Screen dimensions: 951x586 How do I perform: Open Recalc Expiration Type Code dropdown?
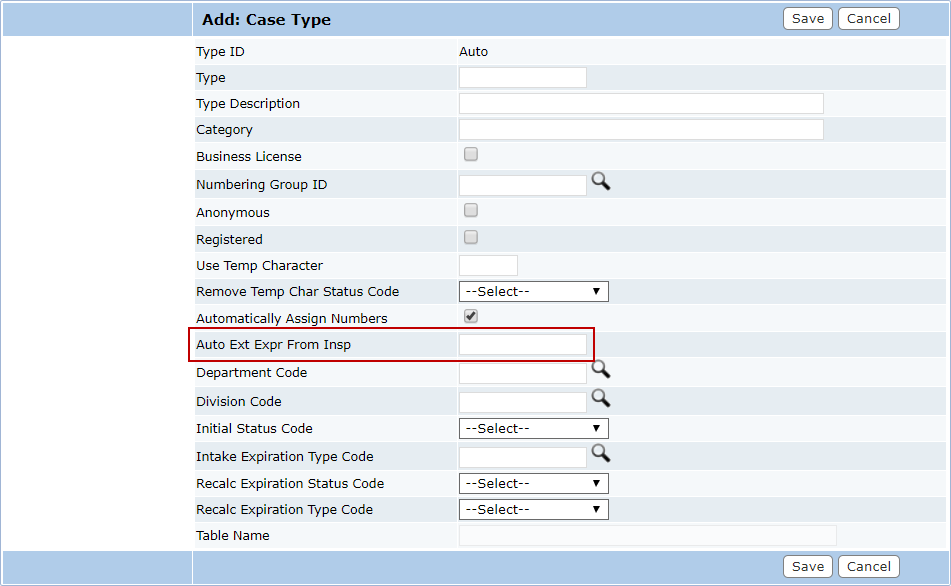pos(533,510)
